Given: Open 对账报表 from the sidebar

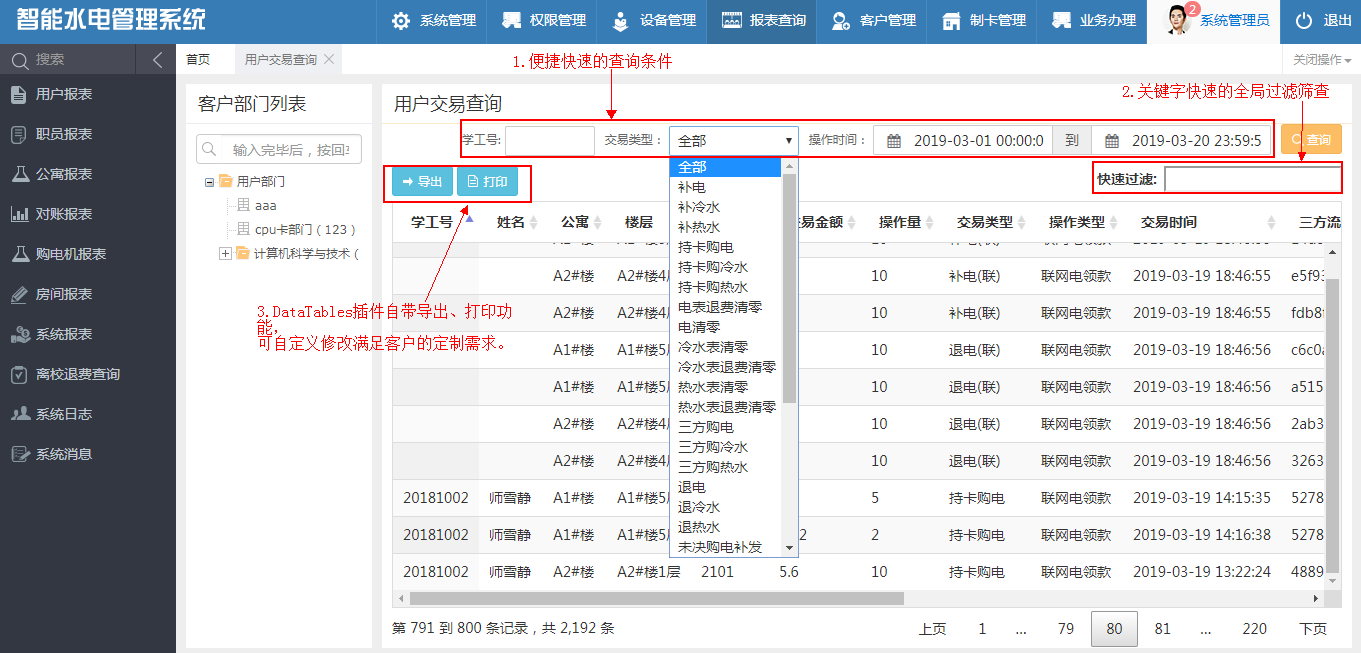Looking at the screenshot, I should pyautogui.click(x=62, y=213).
